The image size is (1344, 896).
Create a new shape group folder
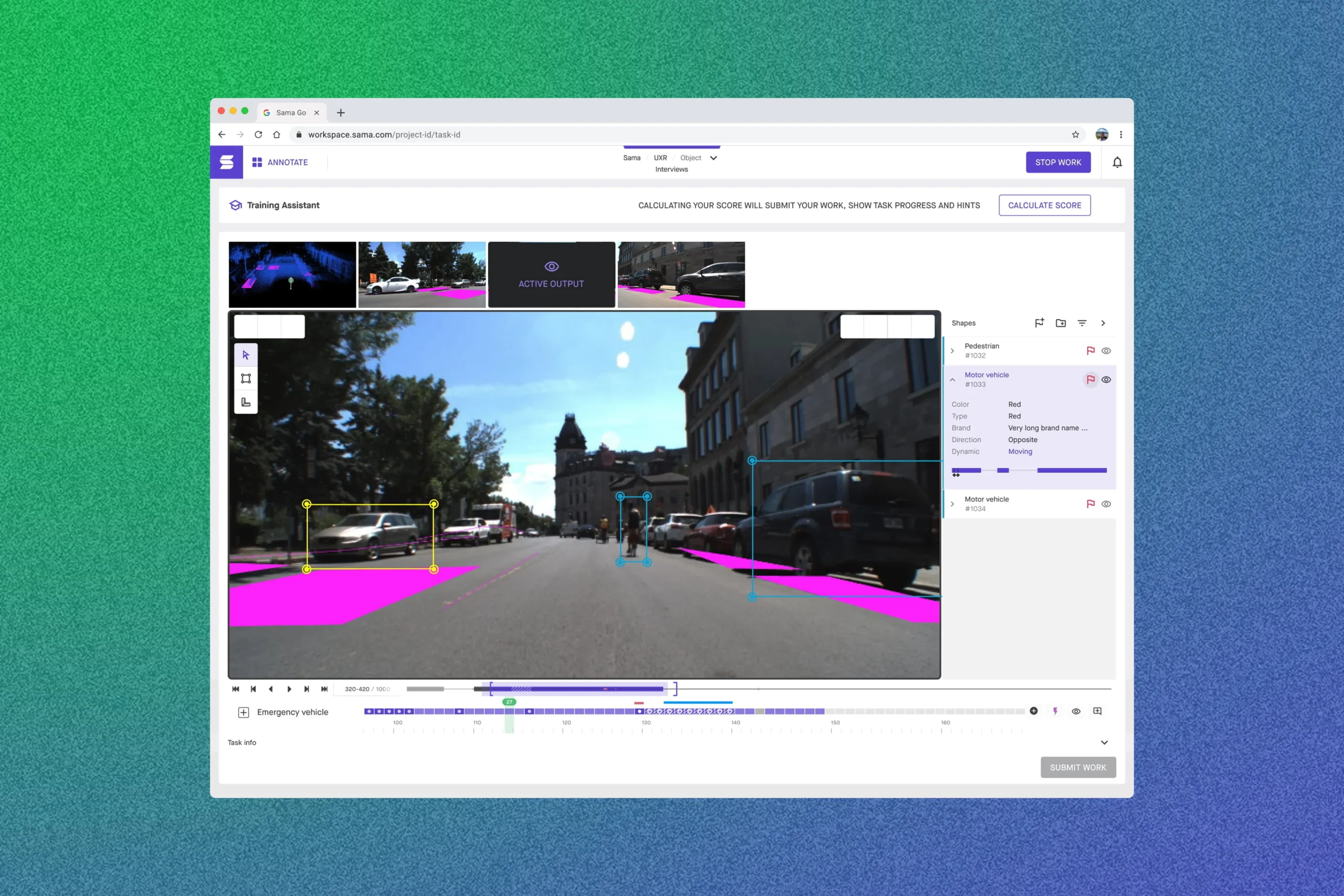[x=1061, y=323]
